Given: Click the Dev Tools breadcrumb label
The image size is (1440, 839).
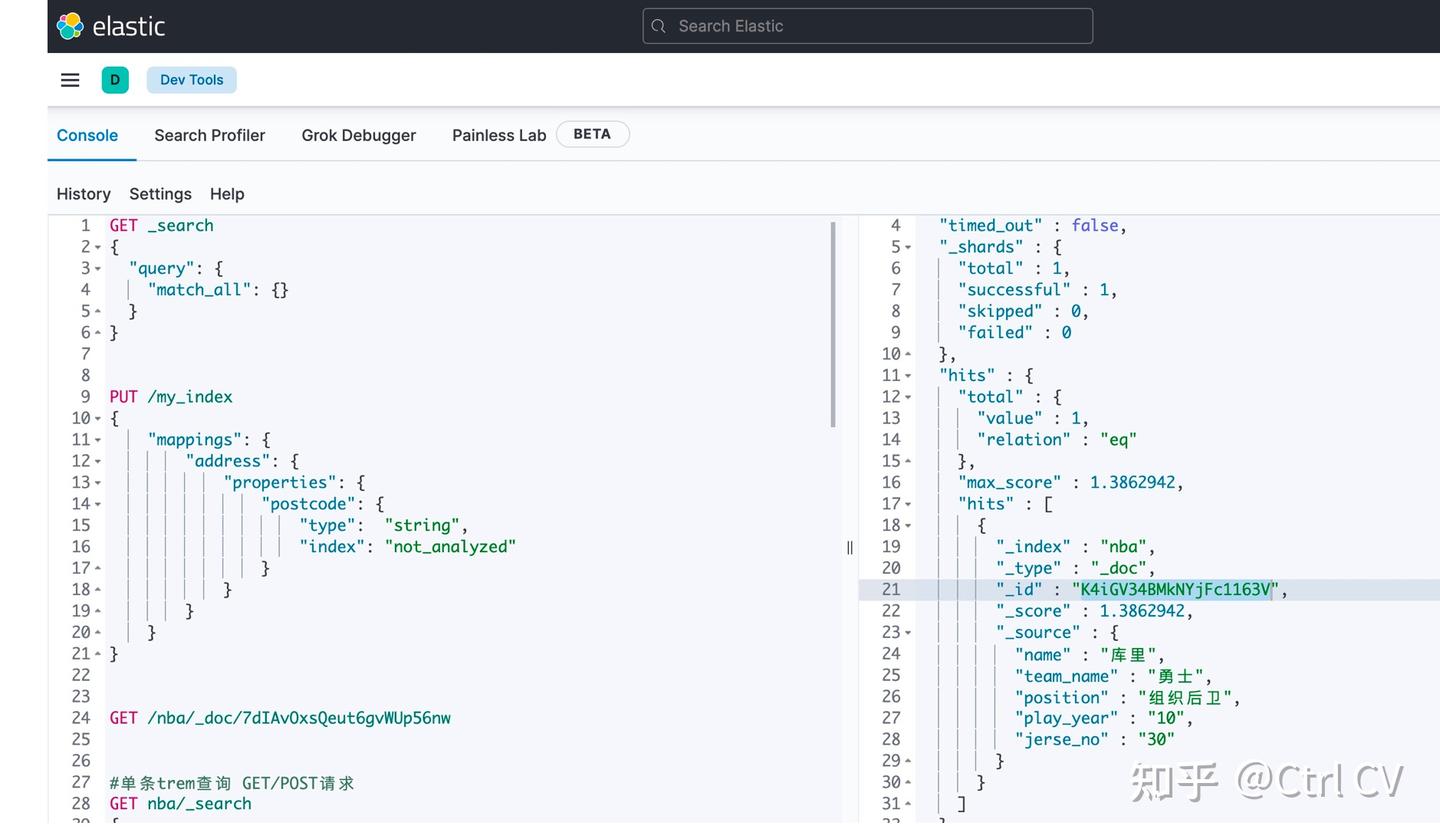Looking at the screenshot, I should coord(191,79).
